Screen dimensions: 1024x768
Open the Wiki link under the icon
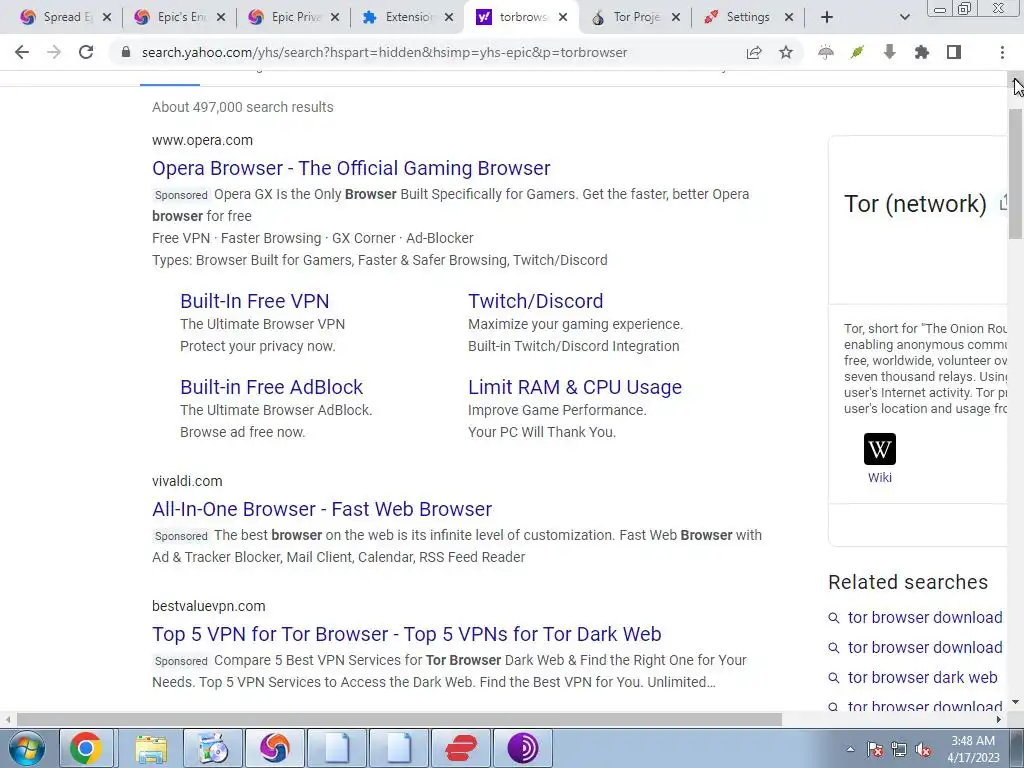880,477
